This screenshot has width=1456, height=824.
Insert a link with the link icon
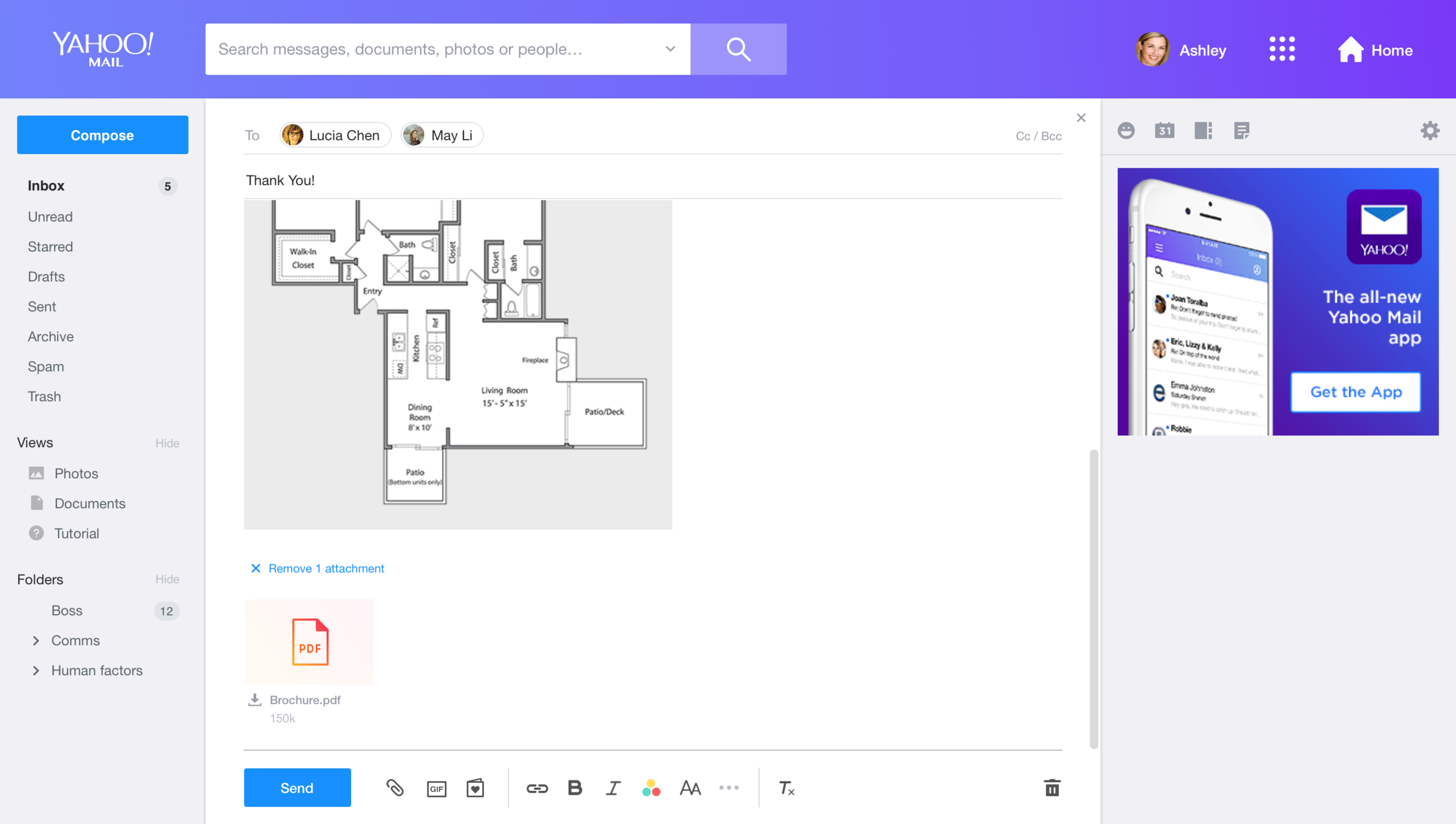pyautogui.click(x=536, y=788)
